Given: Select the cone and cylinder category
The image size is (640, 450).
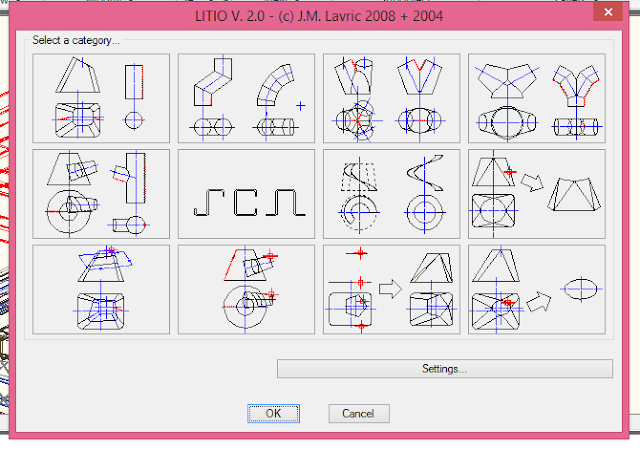Looking at the screenshot, I should (x=101, y=98).
